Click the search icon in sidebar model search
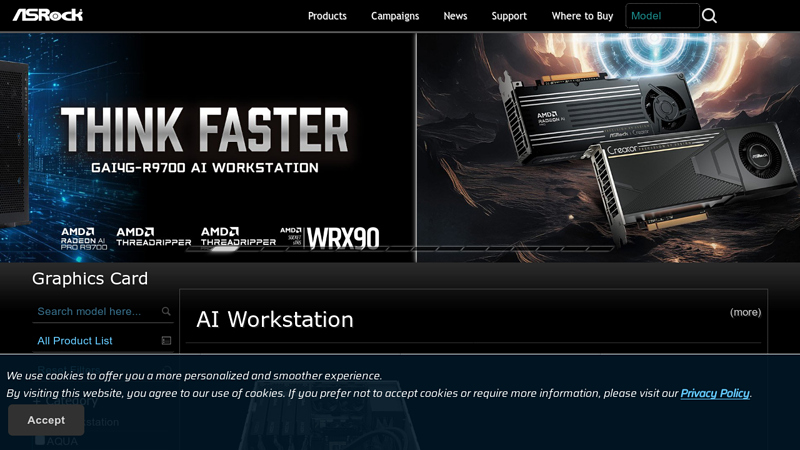The height and width of the screenshot is (450, 800). [166, 311]
